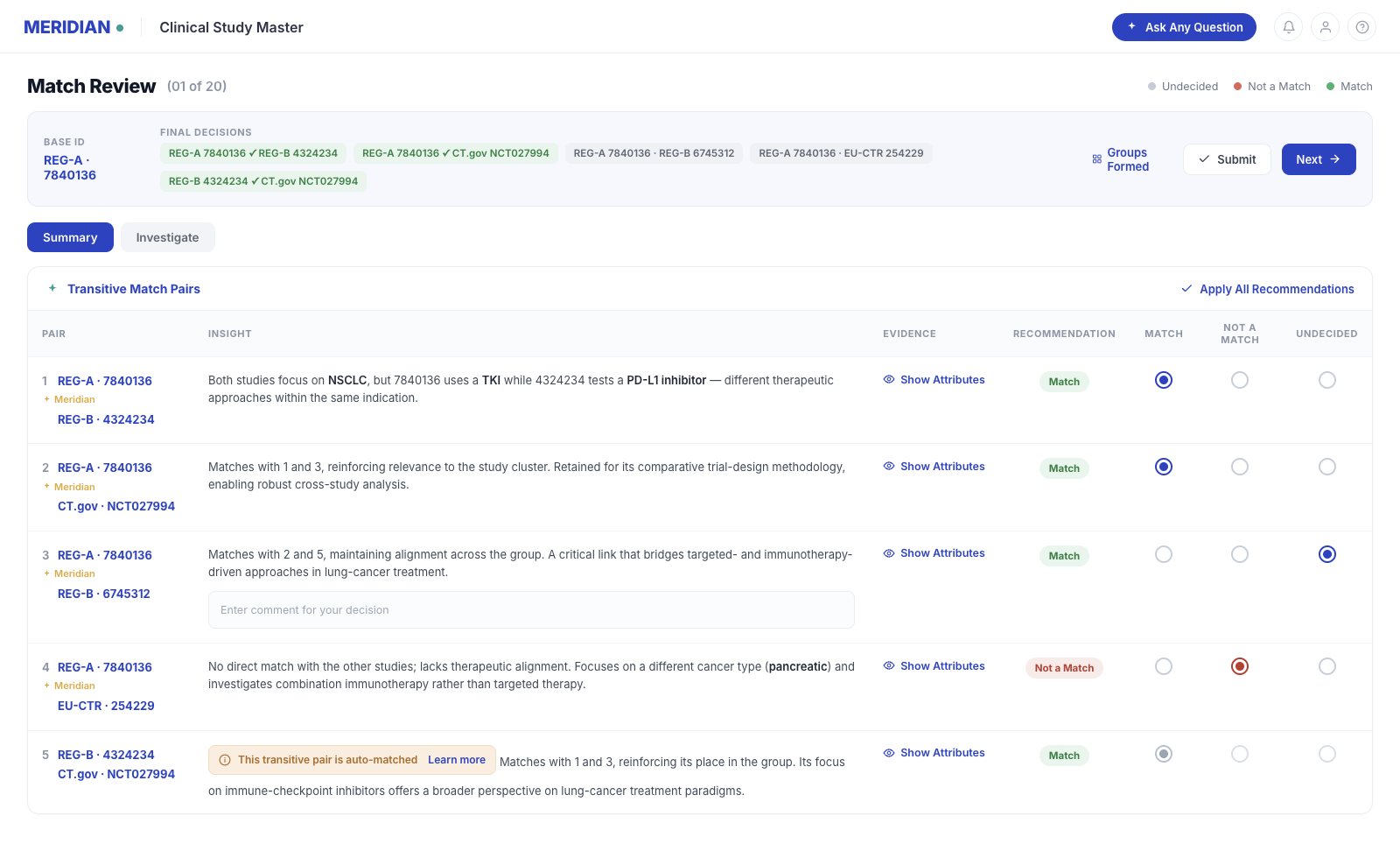Click decision chip REG-A 7840136 · EU-CTR 254229
Viewport: 1400px width, 844px height.
click(x=841, y=153)
